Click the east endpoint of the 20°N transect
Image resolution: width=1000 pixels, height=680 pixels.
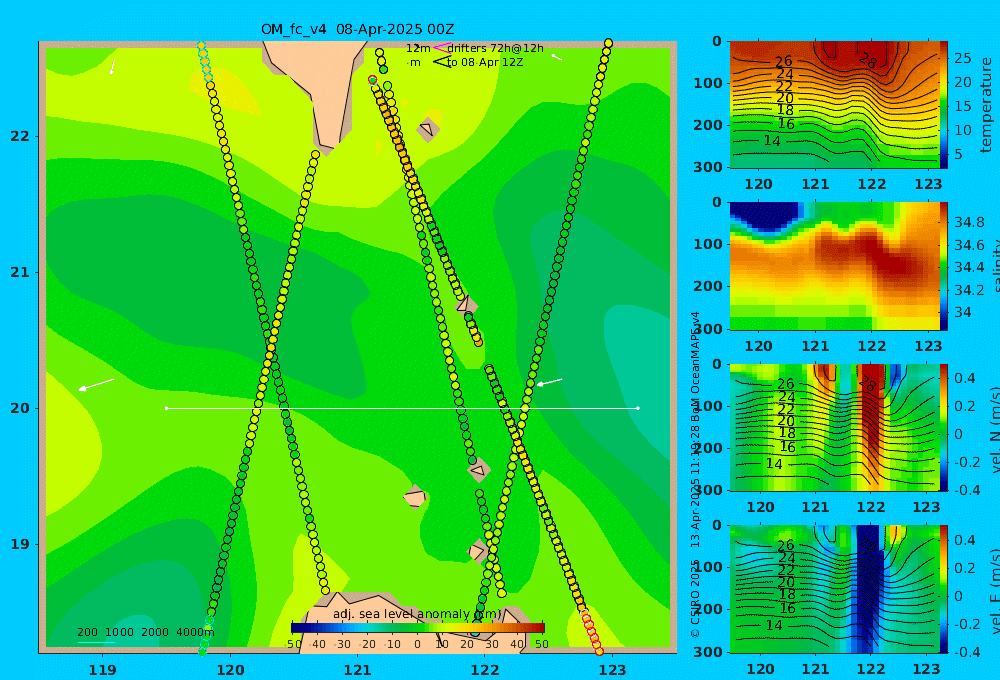click(x=638, y=408)
